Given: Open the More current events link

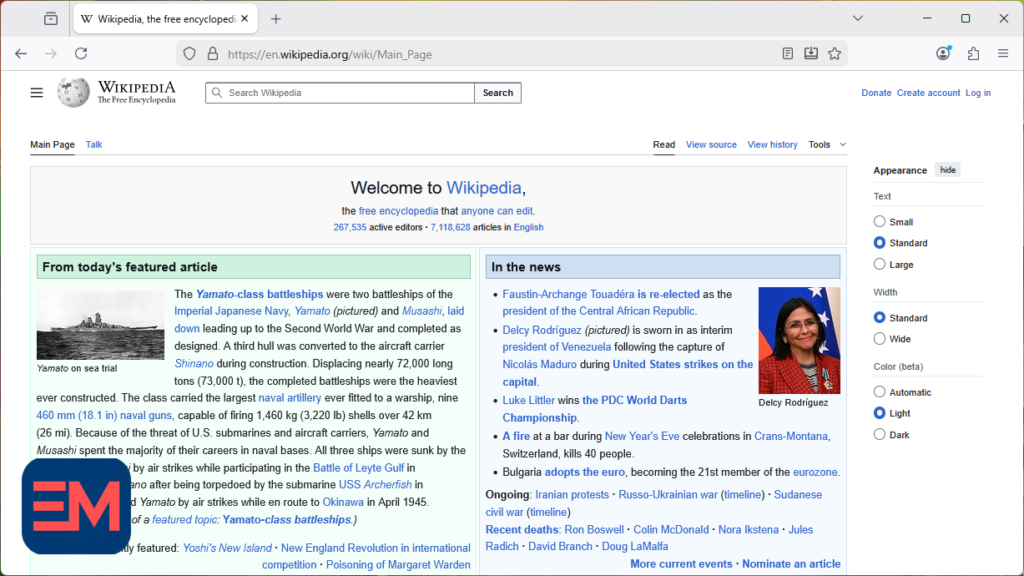Looking at the screenshot, I should coord(681,564).
